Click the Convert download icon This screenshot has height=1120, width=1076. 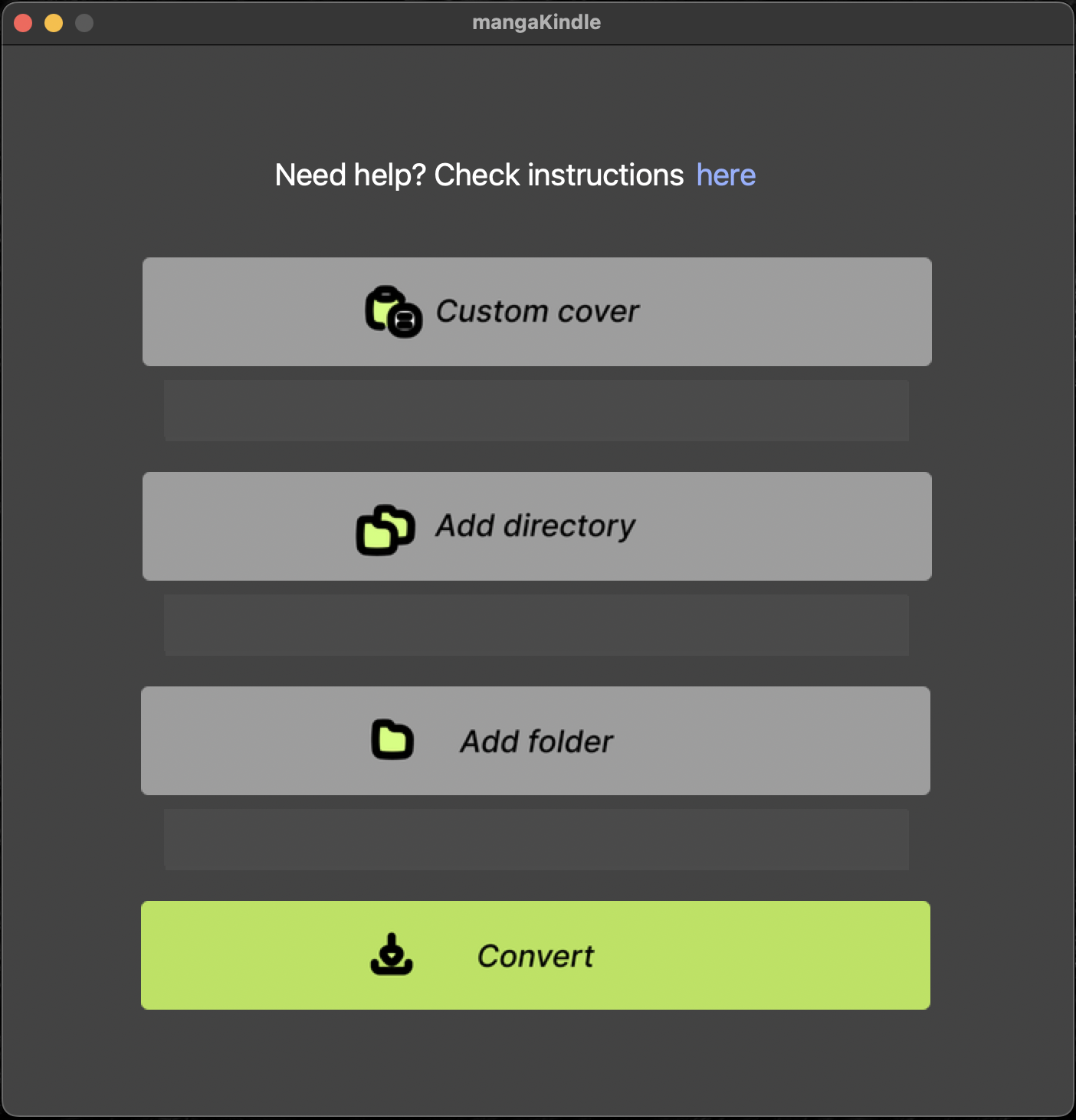[392, 954]
